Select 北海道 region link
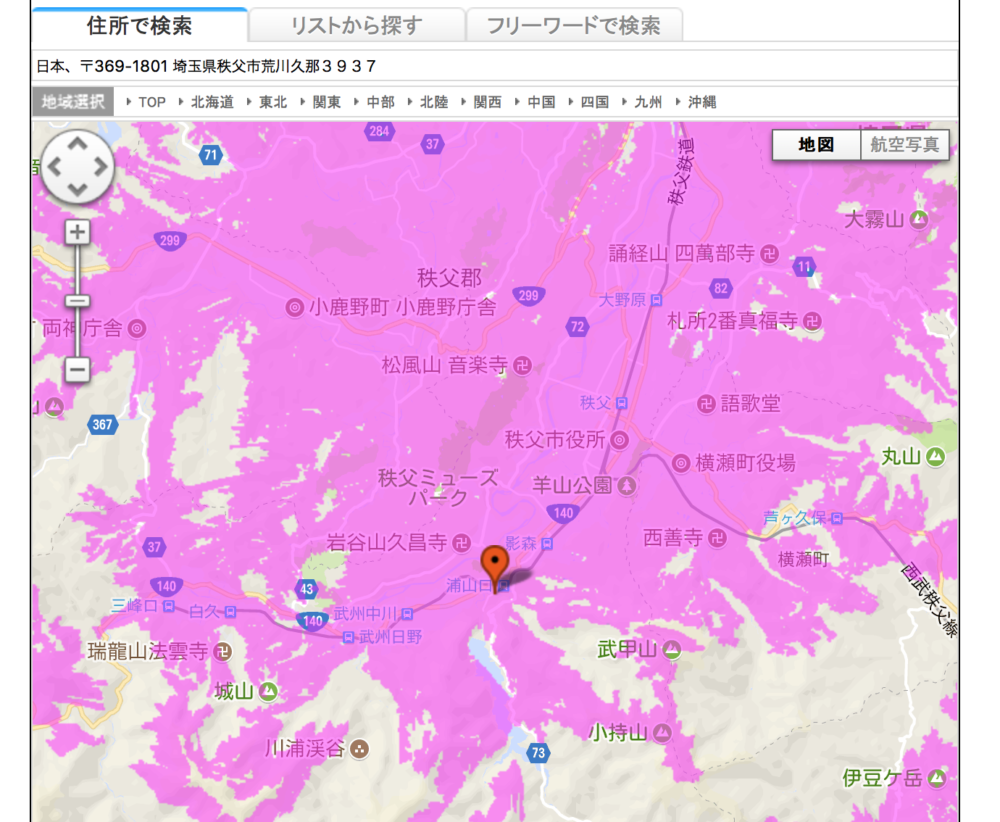Viewport: 1000px width, 822px height. point(212,102)
